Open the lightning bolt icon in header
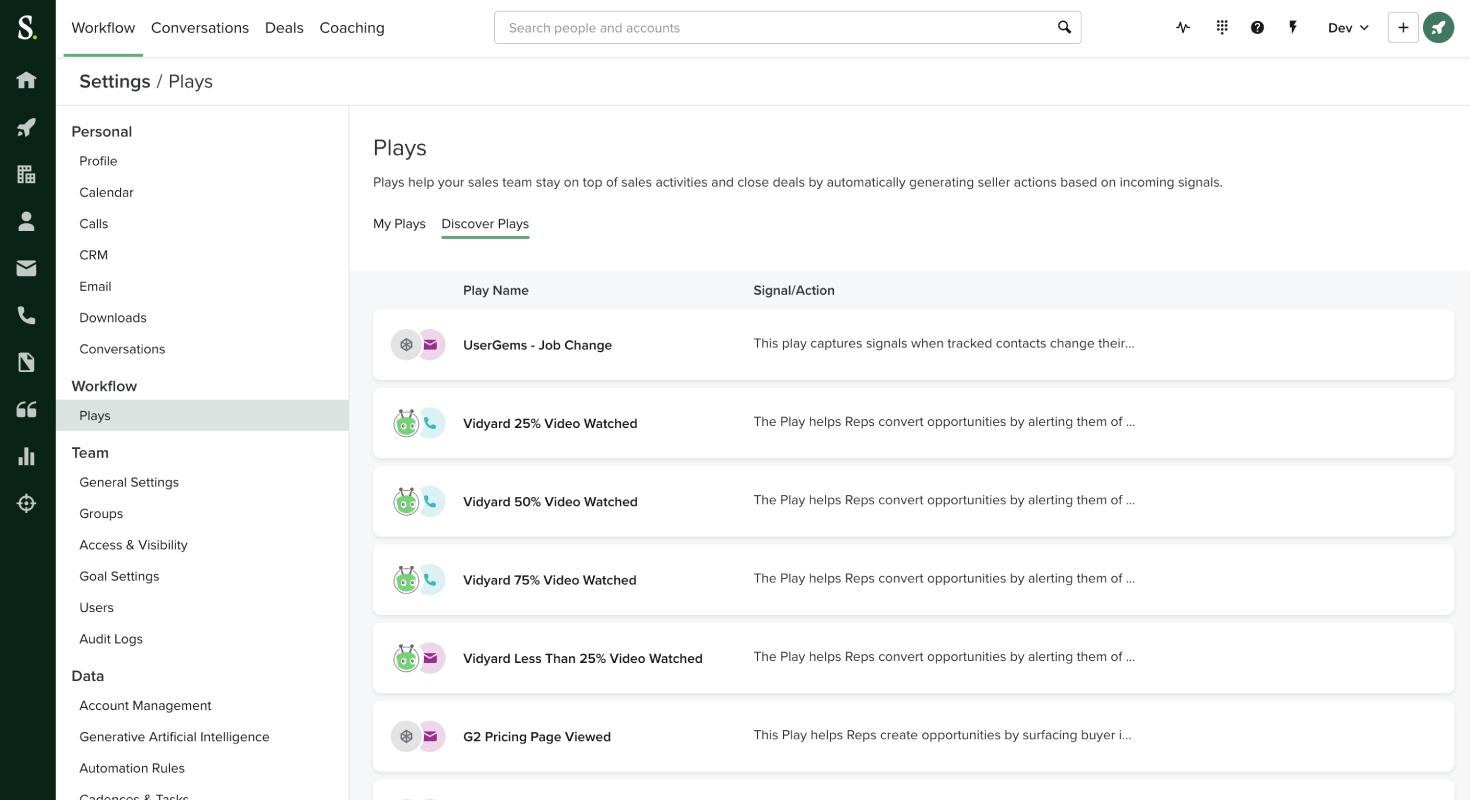Image resolution: width=1470 pixels, height=800 pixels. pyautogui.click(x=1293, y=28)
